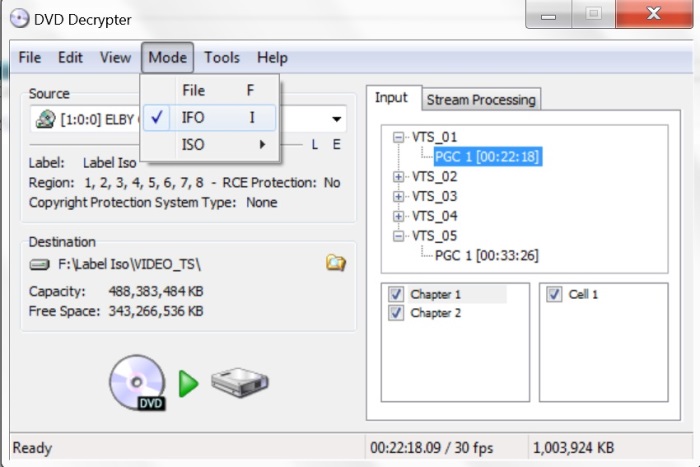Click the Ready status text
700x467 pixels.
point(32,448)
